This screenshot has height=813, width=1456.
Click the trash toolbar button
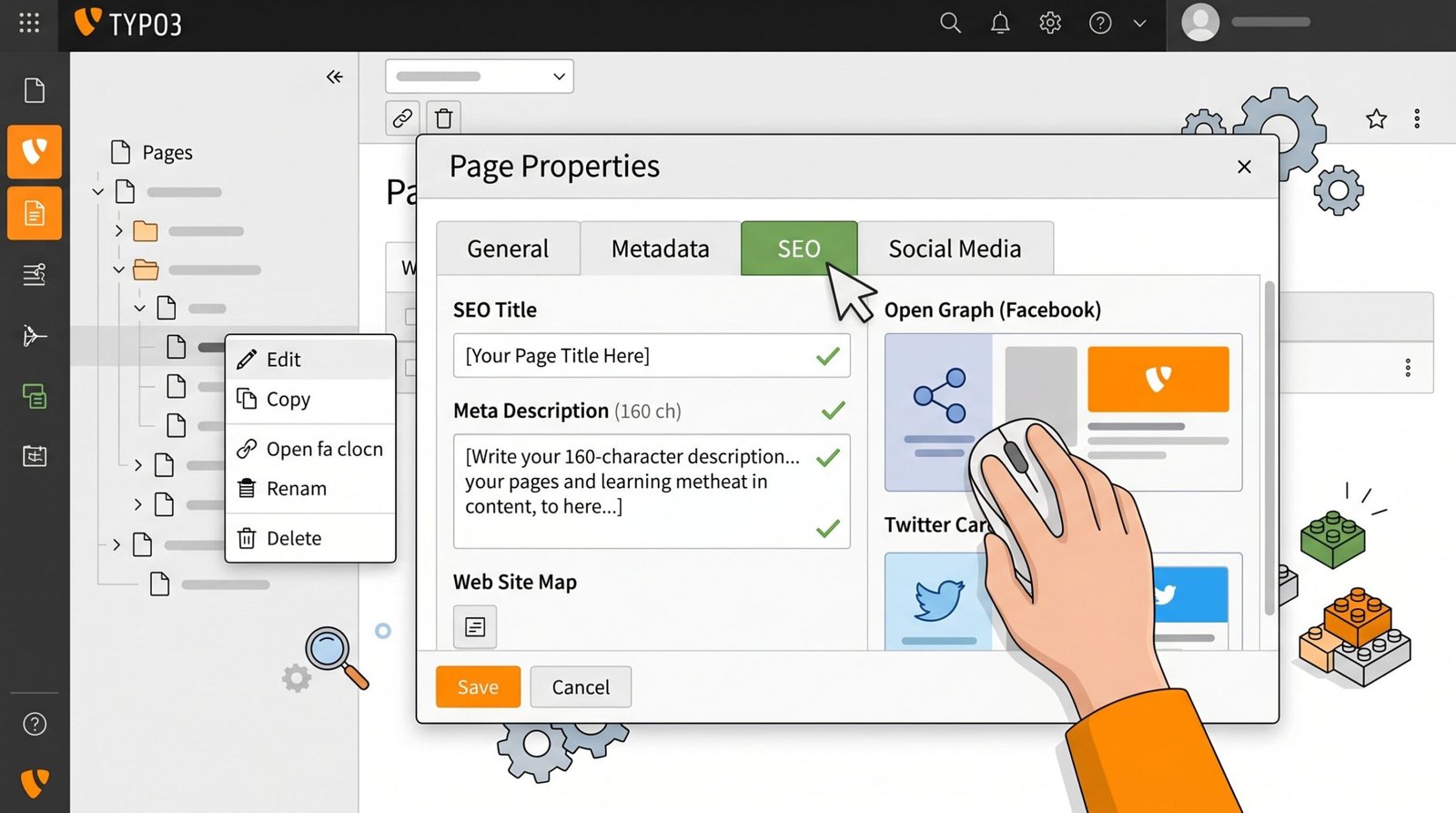coord(443,117)
